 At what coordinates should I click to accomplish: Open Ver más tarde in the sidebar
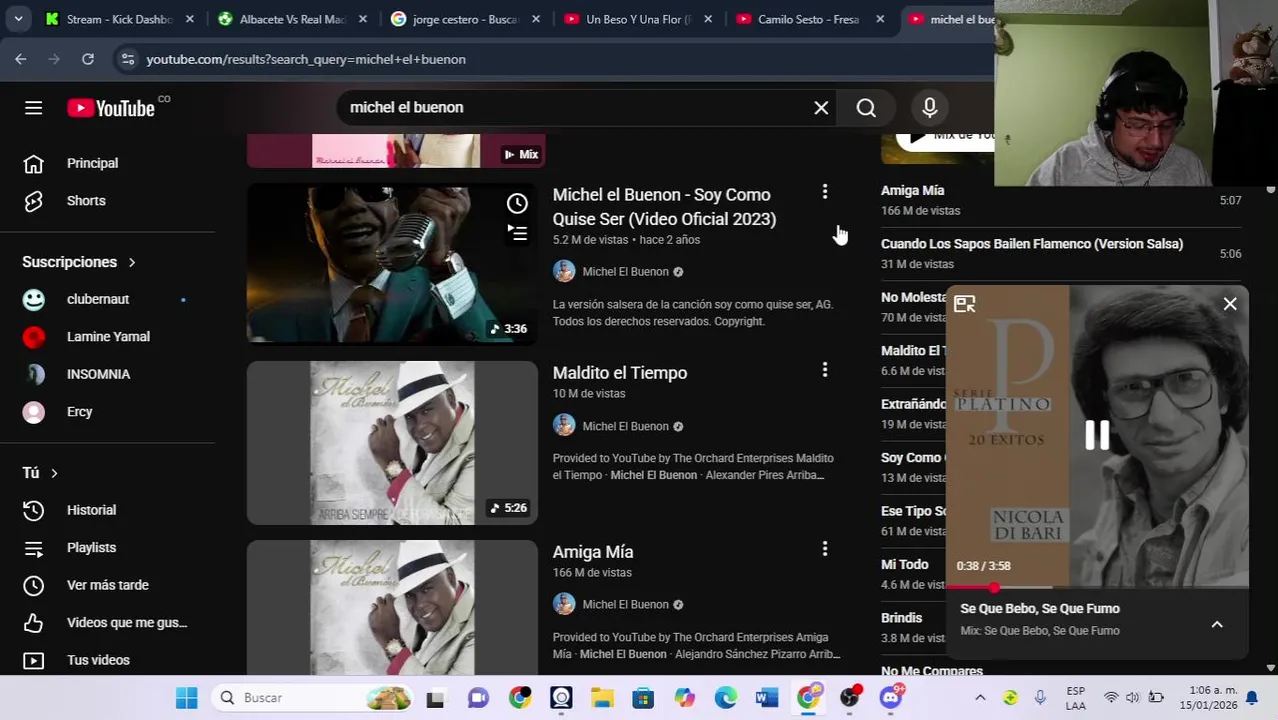pyautogui.click(x=108, y=585)
